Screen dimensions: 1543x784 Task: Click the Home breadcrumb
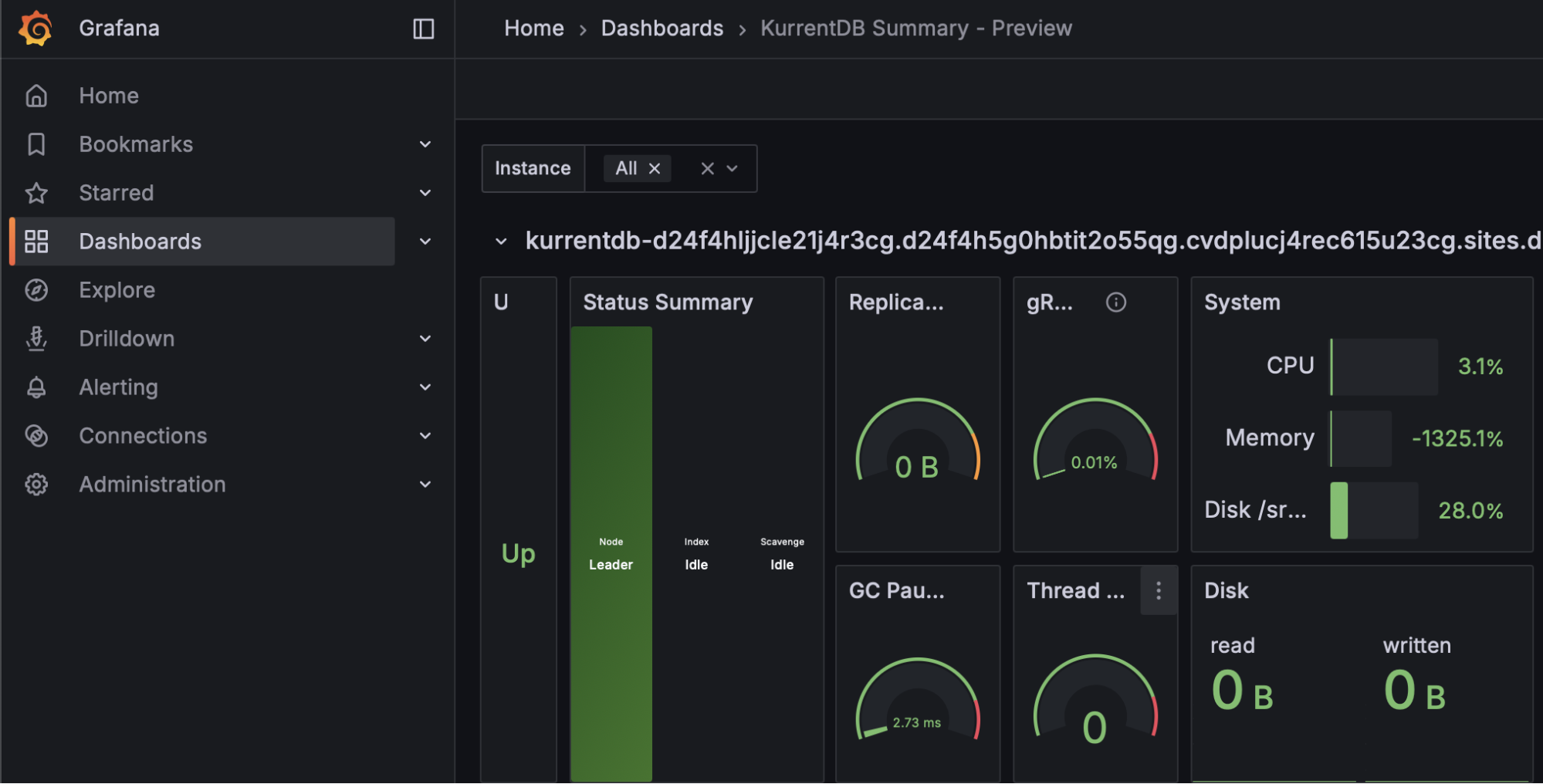[533, 28]
